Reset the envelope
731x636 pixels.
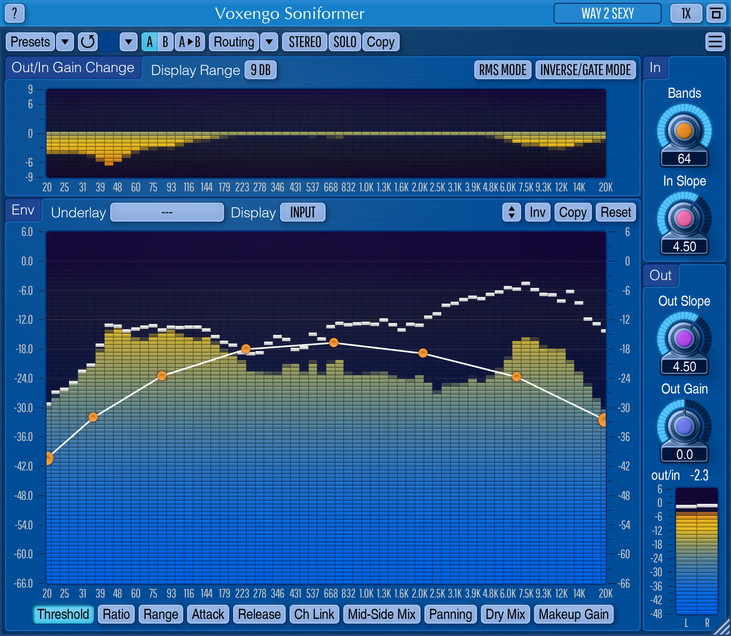click(615, 213)
